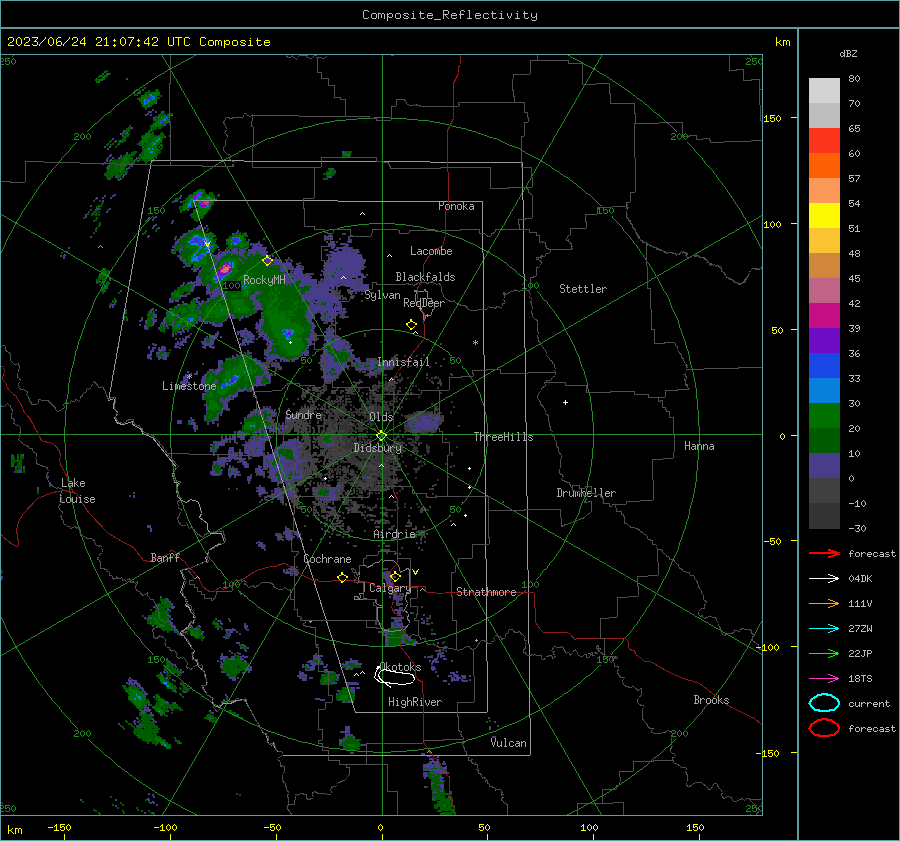Click the ThreeHills city label
Viewport: 900px width, 841px height.
(503, 437)
